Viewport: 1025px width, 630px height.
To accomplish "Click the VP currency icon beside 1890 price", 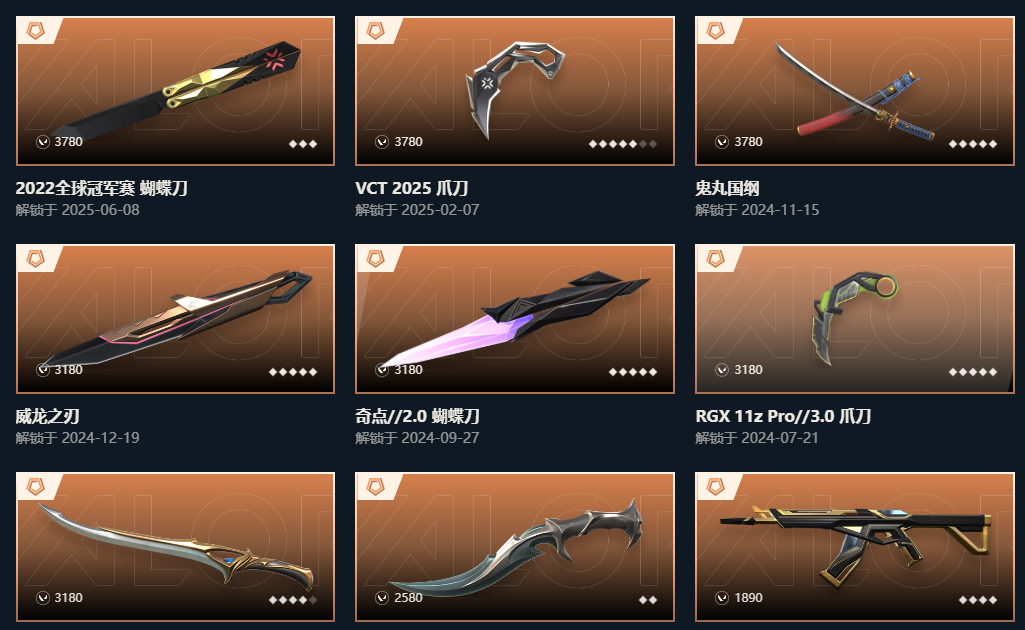I will point(722,597).
